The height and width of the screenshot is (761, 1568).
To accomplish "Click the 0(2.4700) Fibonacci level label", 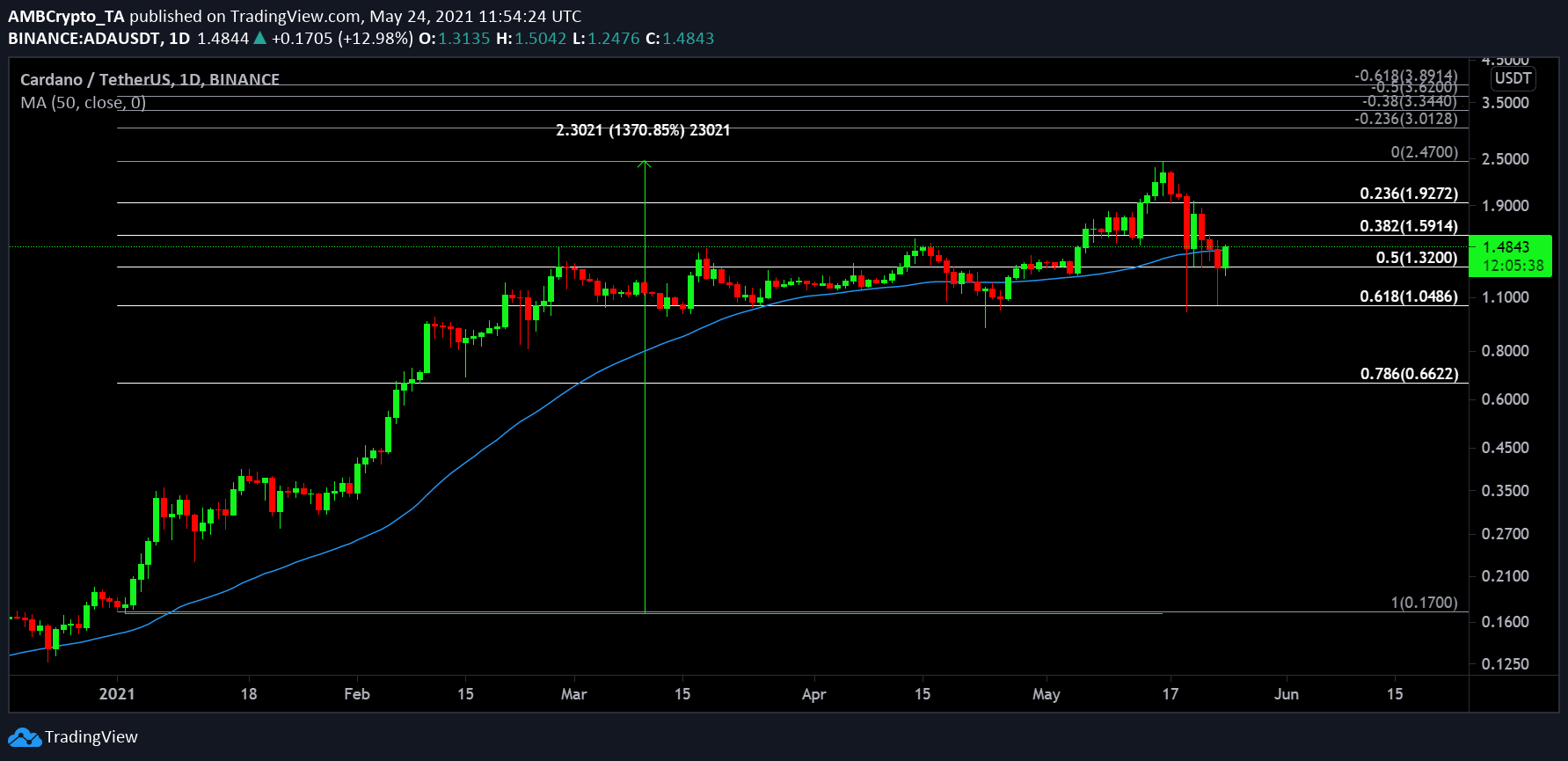I will 1424,152.
